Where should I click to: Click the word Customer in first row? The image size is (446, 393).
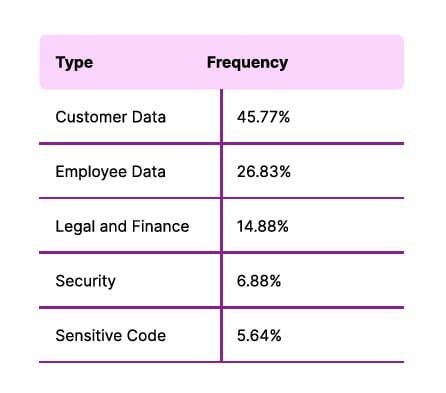(x=91, y=117)
